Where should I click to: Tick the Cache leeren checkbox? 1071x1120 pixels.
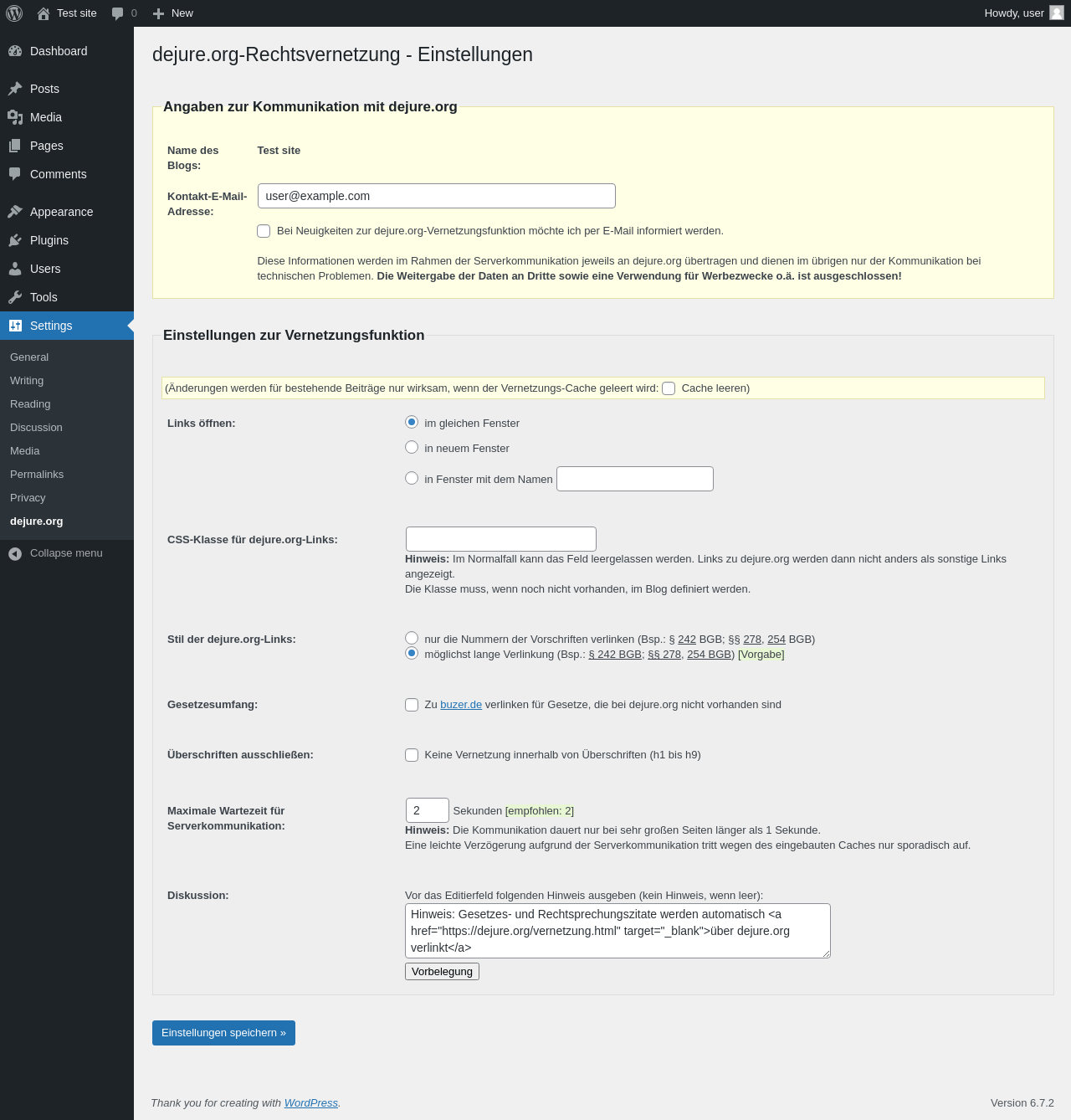pyautogui.click(x=669, y=388)
